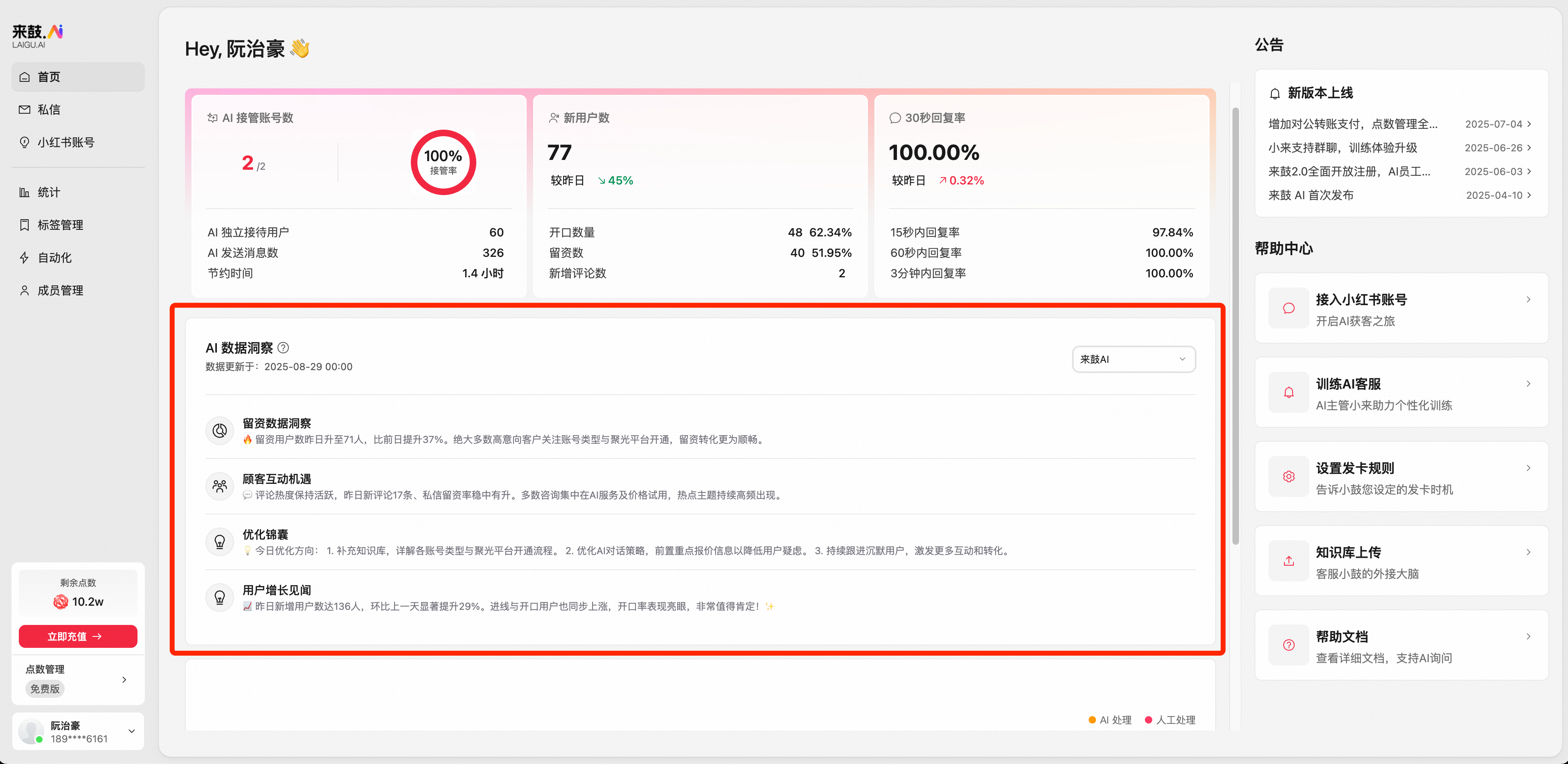
Task: Open the 来鼓AI account dropdown
Action: pyautogui.click(x=1133, y=360)
